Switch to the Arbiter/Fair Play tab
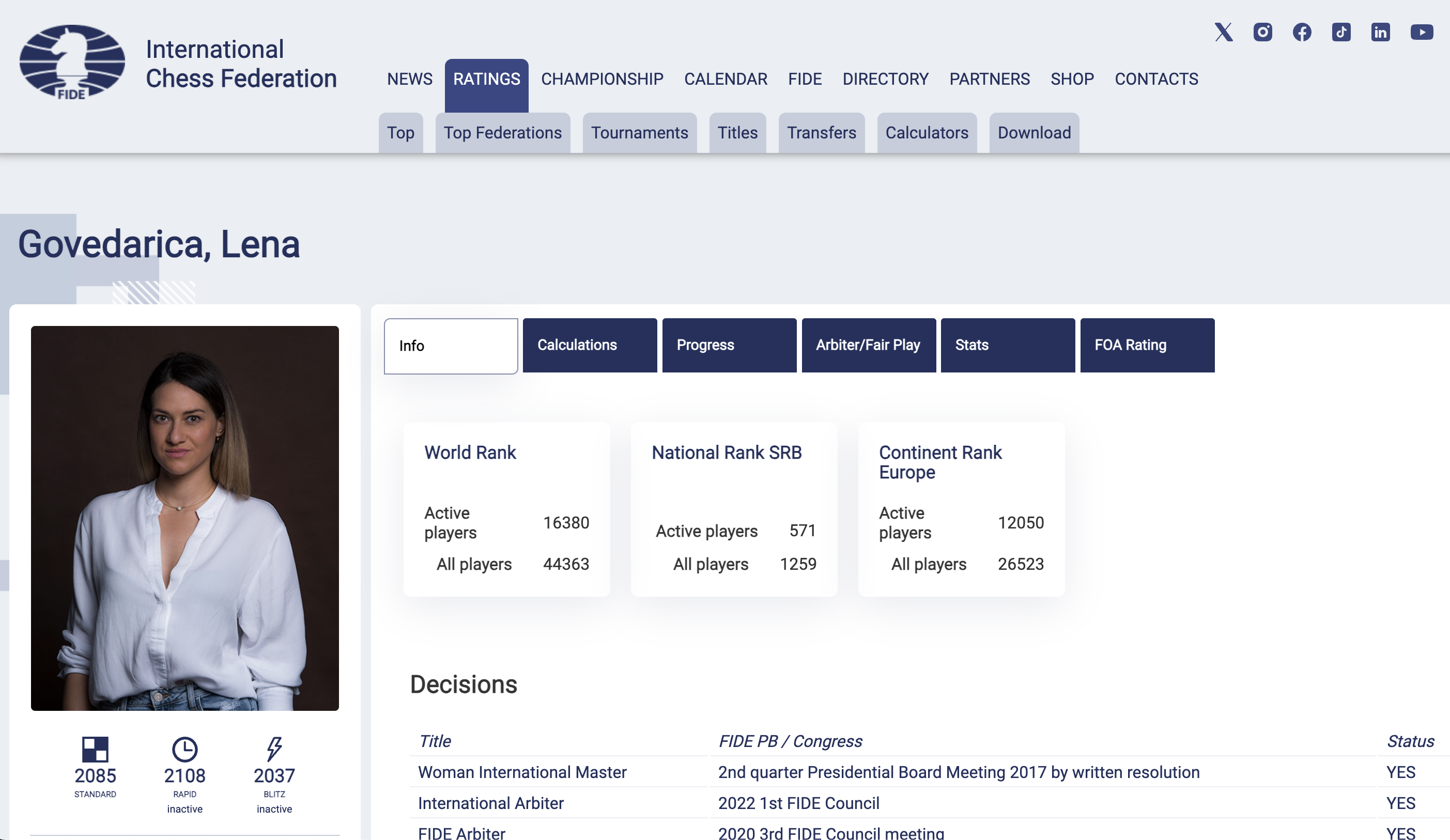Viewport: 1450px width, 840px height. coord(869,345)
